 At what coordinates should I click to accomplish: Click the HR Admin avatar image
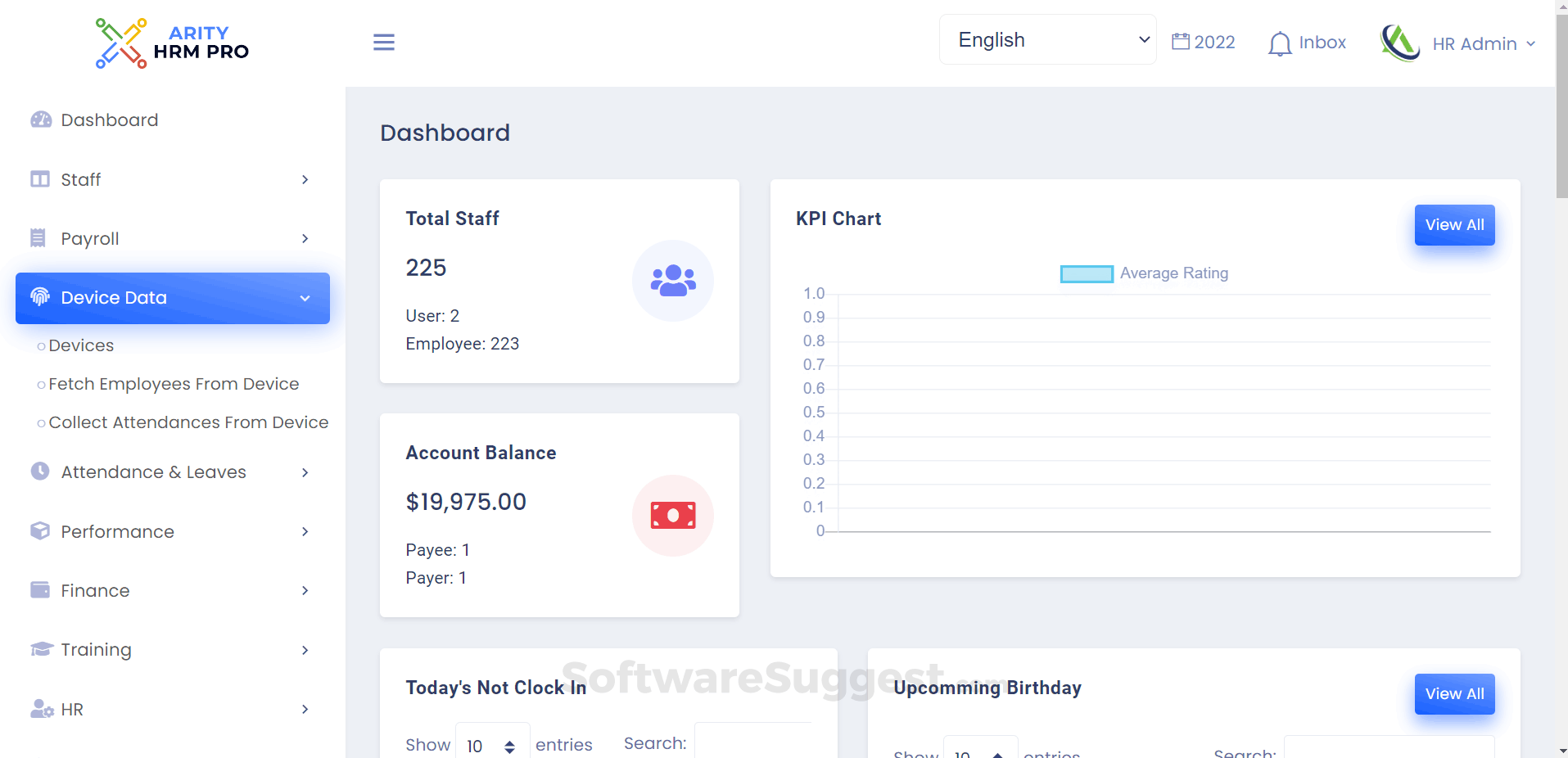pyautogui.click(x=1400, y=43)
